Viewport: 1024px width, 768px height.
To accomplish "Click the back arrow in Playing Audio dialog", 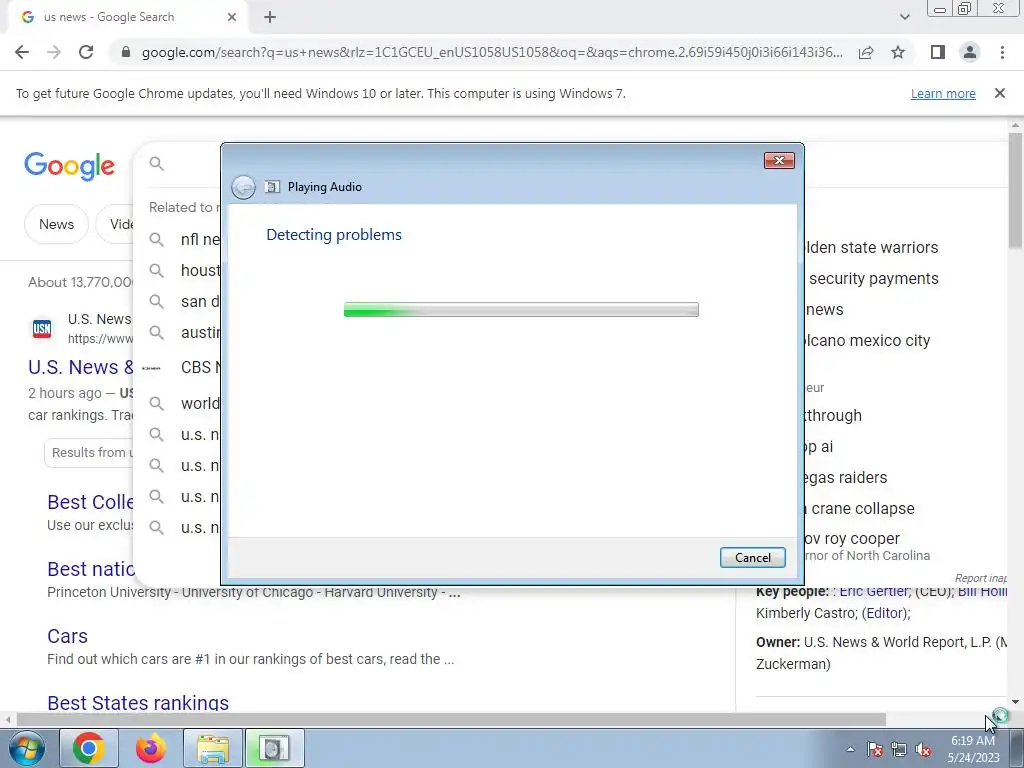I will (x=244, y=187).
